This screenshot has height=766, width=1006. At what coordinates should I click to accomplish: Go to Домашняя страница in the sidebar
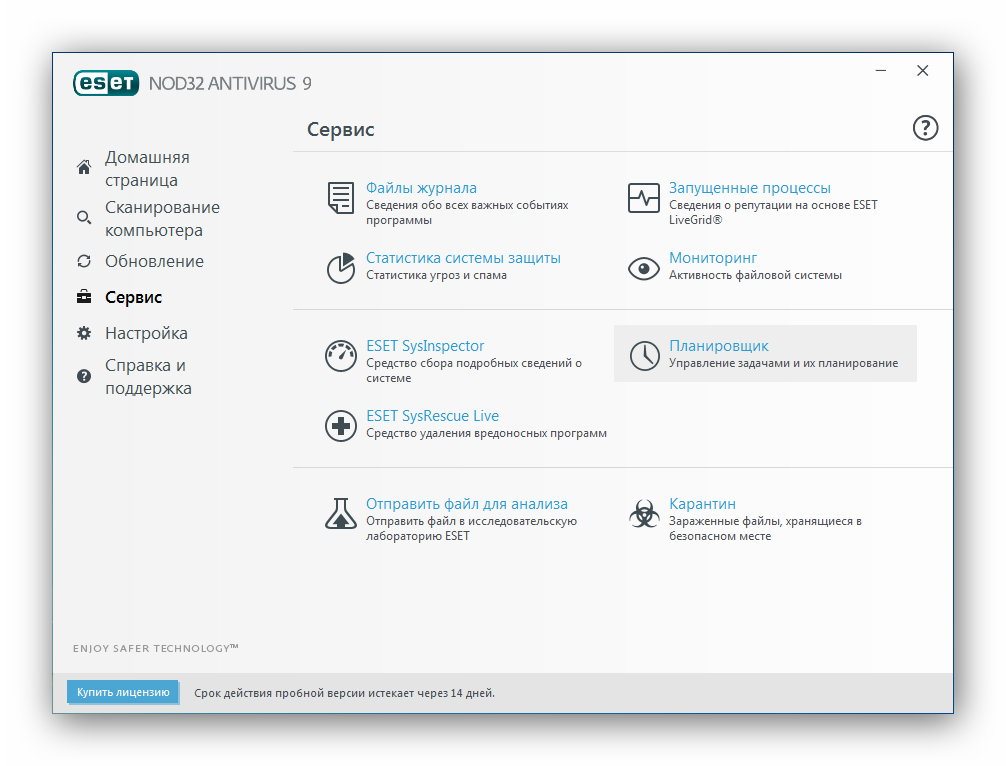pos(148,169)
